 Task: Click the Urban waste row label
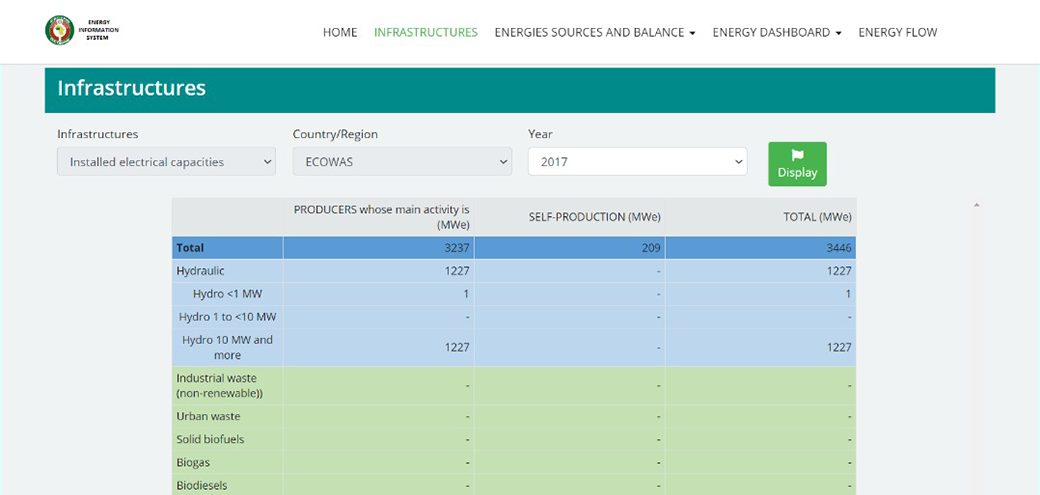click(208, 417)
